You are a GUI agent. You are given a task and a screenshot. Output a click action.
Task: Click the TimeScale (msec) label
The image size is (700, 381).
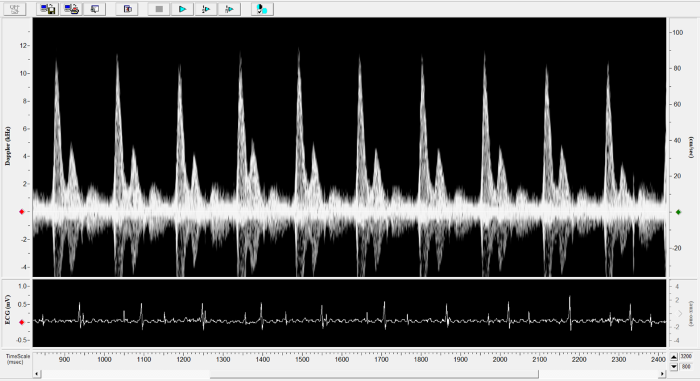point(18,359)
